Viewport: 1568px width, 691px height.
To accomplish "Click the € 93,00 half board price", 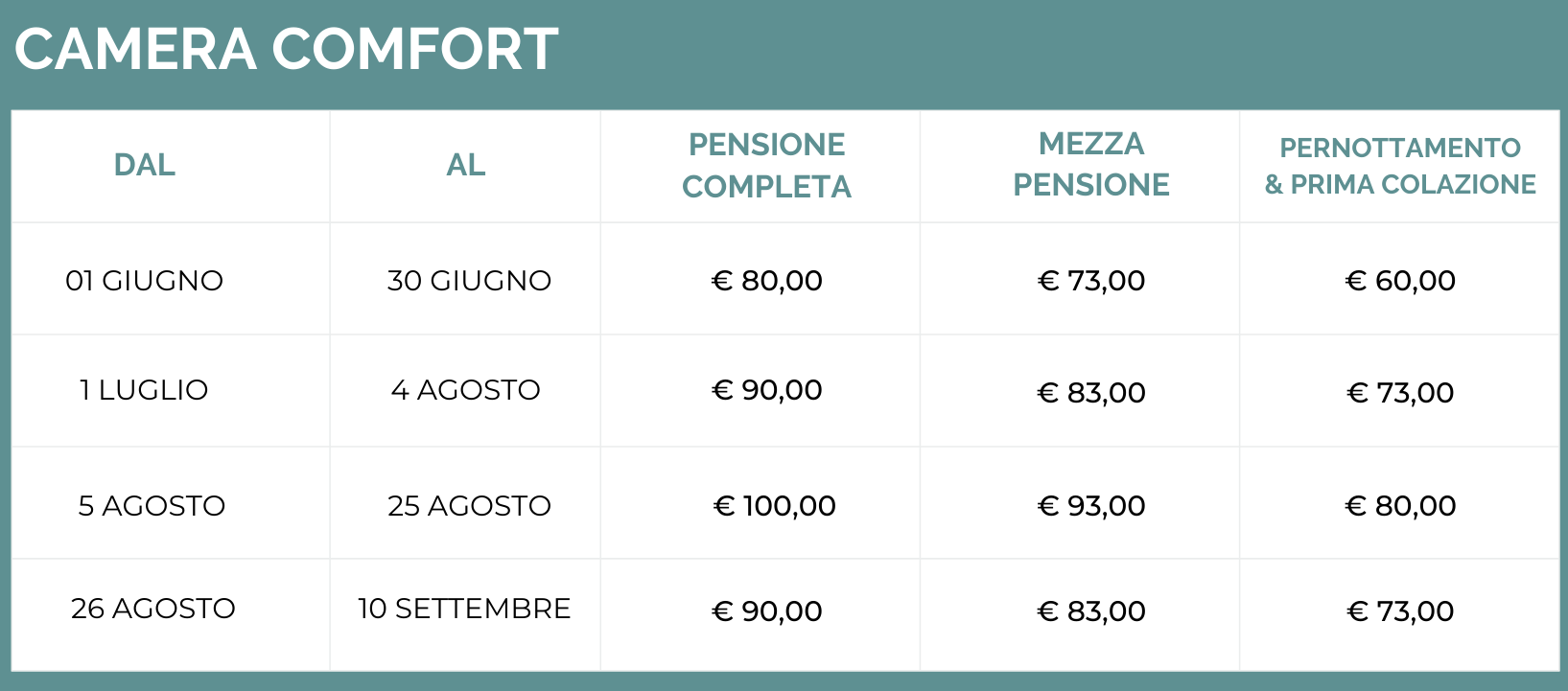I will pyautogui.click(x=1091, y=506).
